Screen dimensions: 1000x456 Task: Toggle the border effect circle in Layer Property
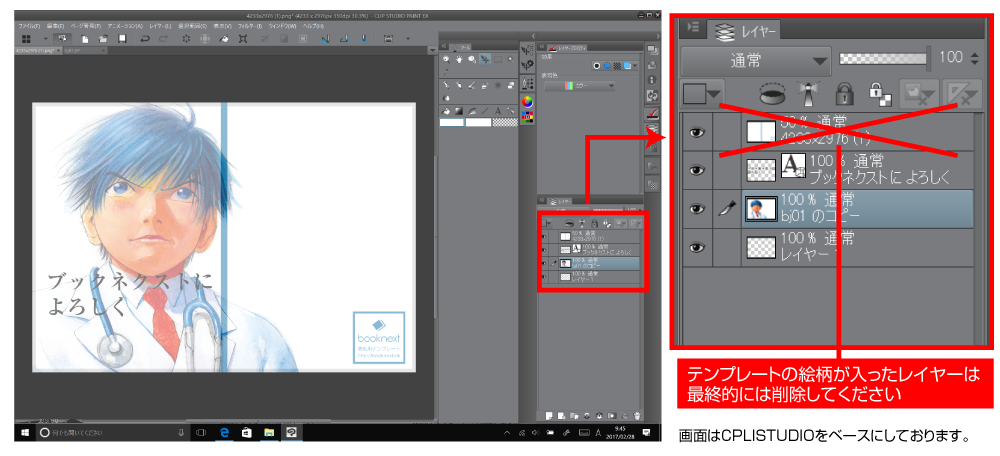(596, 66)
